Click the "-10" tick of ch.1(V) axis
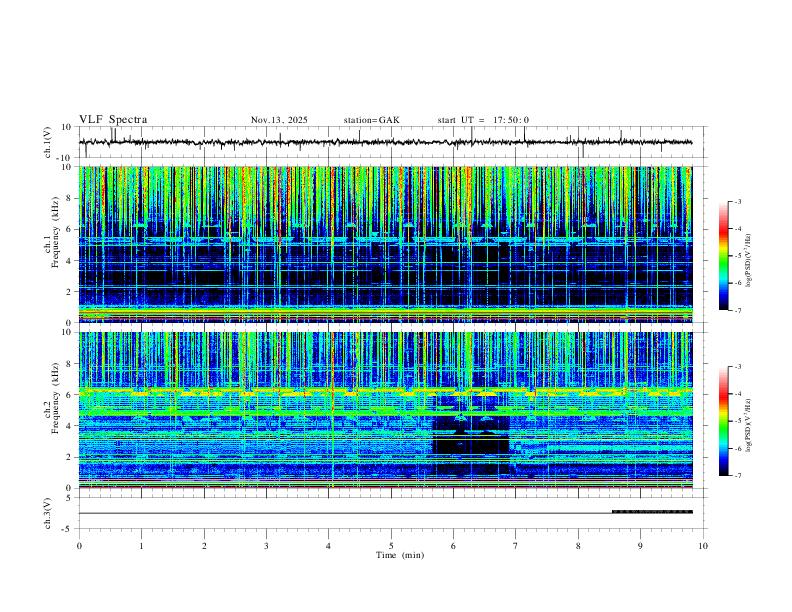Image resolution: width=792 pixels, height=612 pixels. point(65,158)
